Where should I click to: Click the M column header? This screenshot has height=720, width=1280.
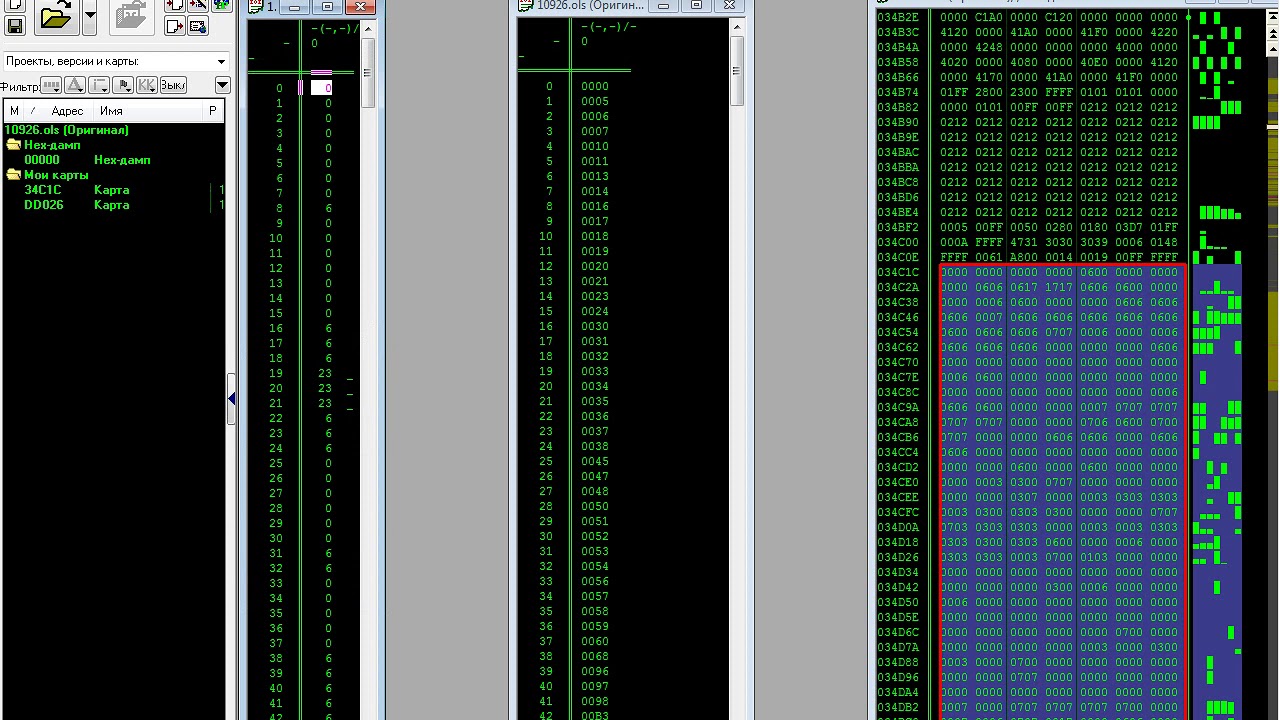14,111
